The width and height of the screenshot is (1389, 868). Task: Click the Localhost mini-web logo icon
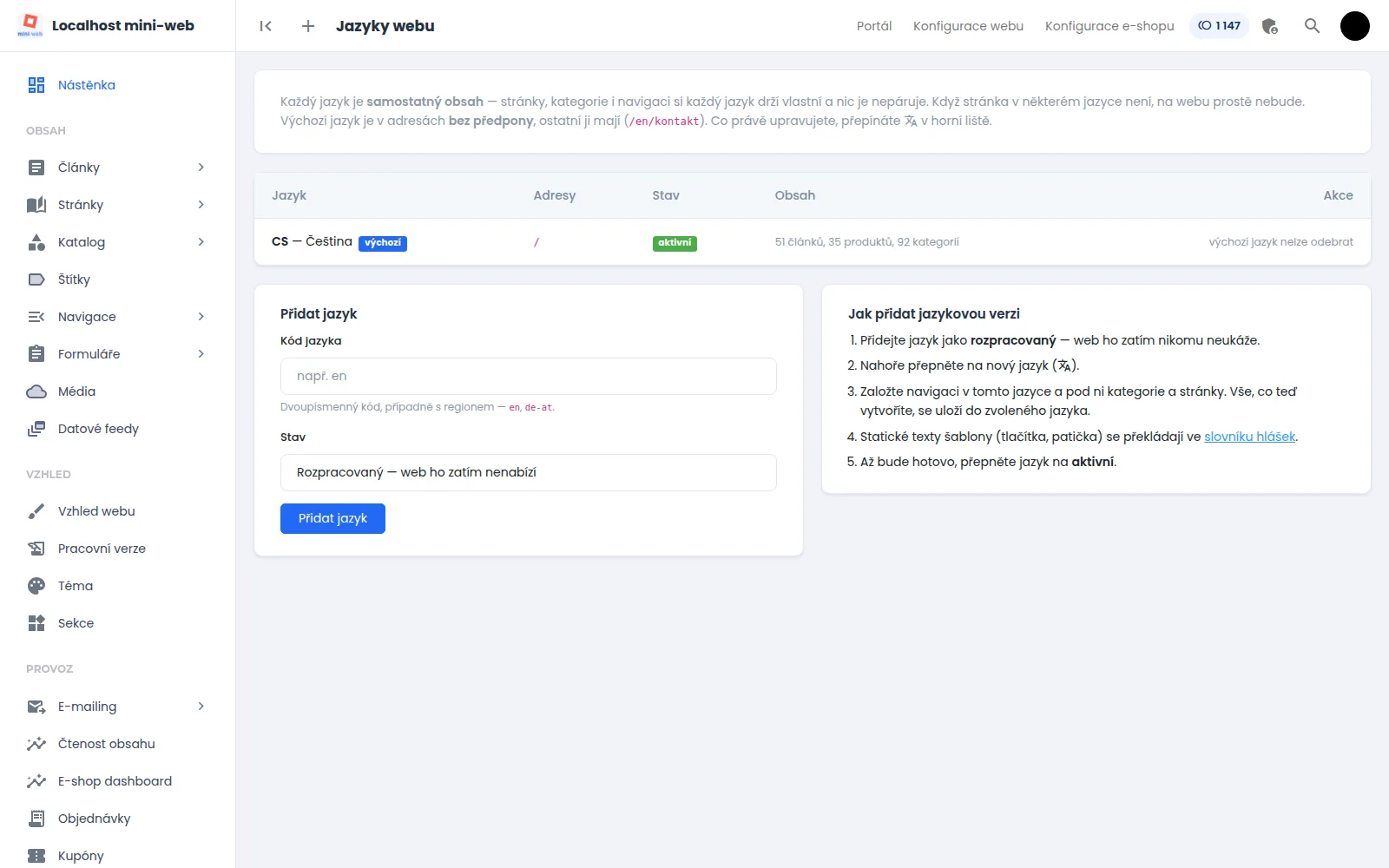tap(30, 25)
